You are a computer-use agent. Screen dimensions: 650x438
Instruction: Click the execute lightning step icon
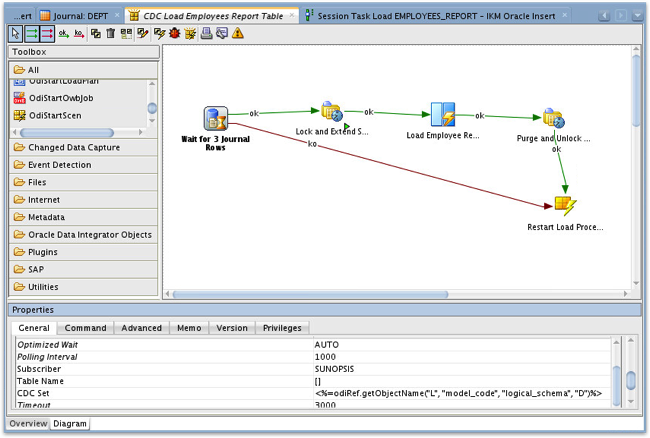159,33
